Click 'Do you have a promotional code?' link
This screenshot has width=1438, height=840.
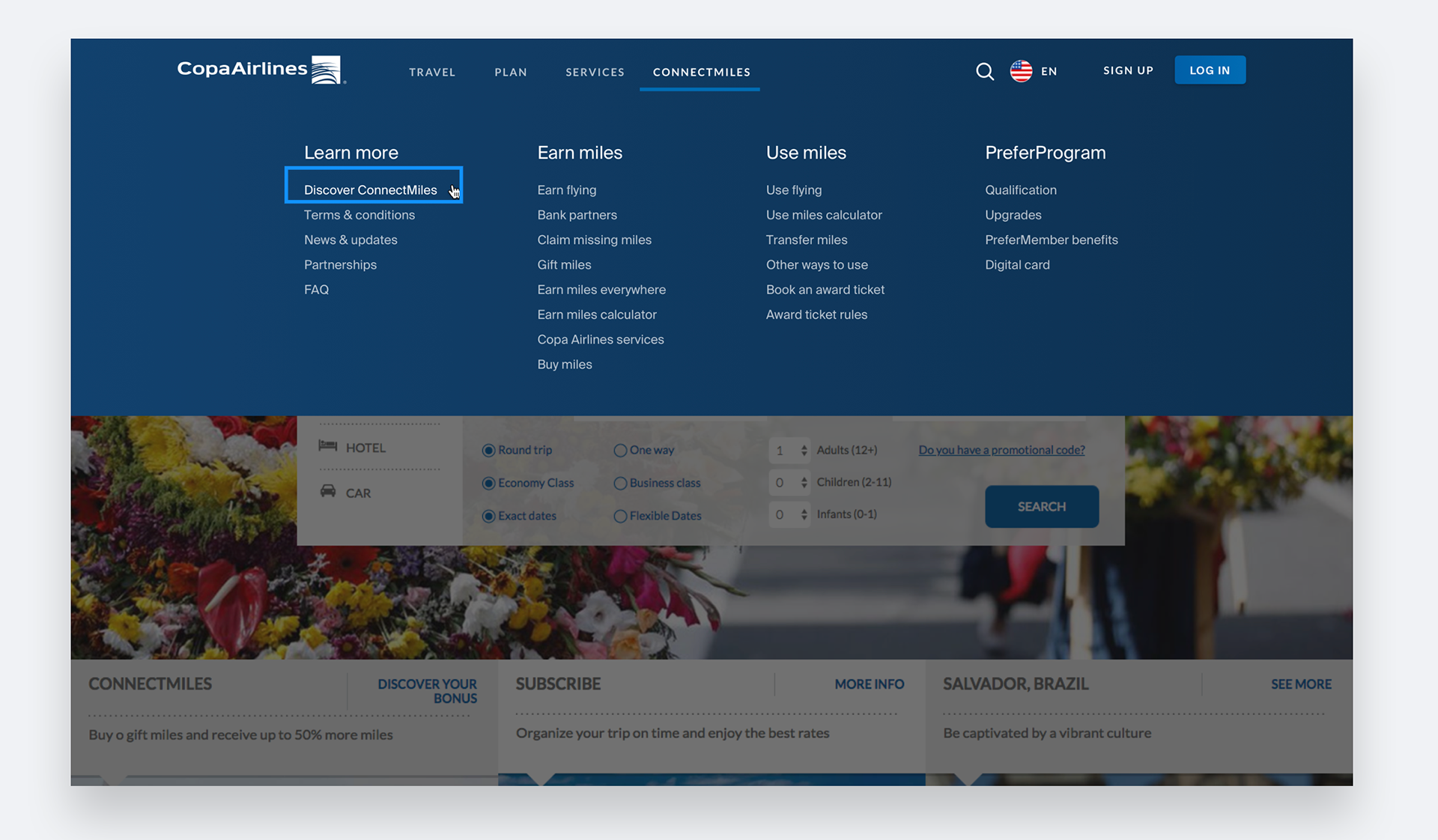pyautogui.click(x=1001, y=450)
